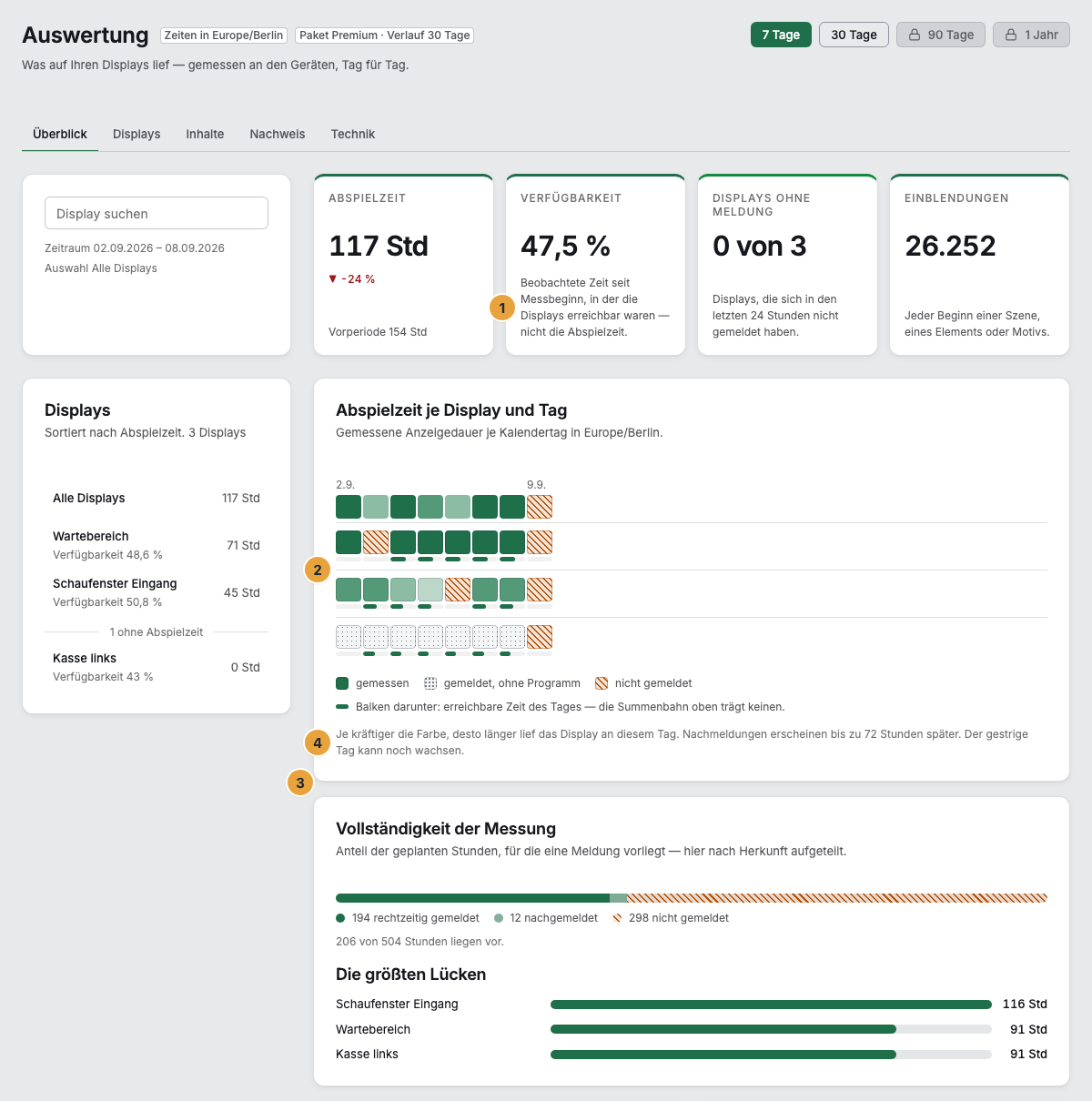Click the Wartebereich bar under Die größten Lücken
This screenshot has width=1092, height=1101.
(771, 1029)
